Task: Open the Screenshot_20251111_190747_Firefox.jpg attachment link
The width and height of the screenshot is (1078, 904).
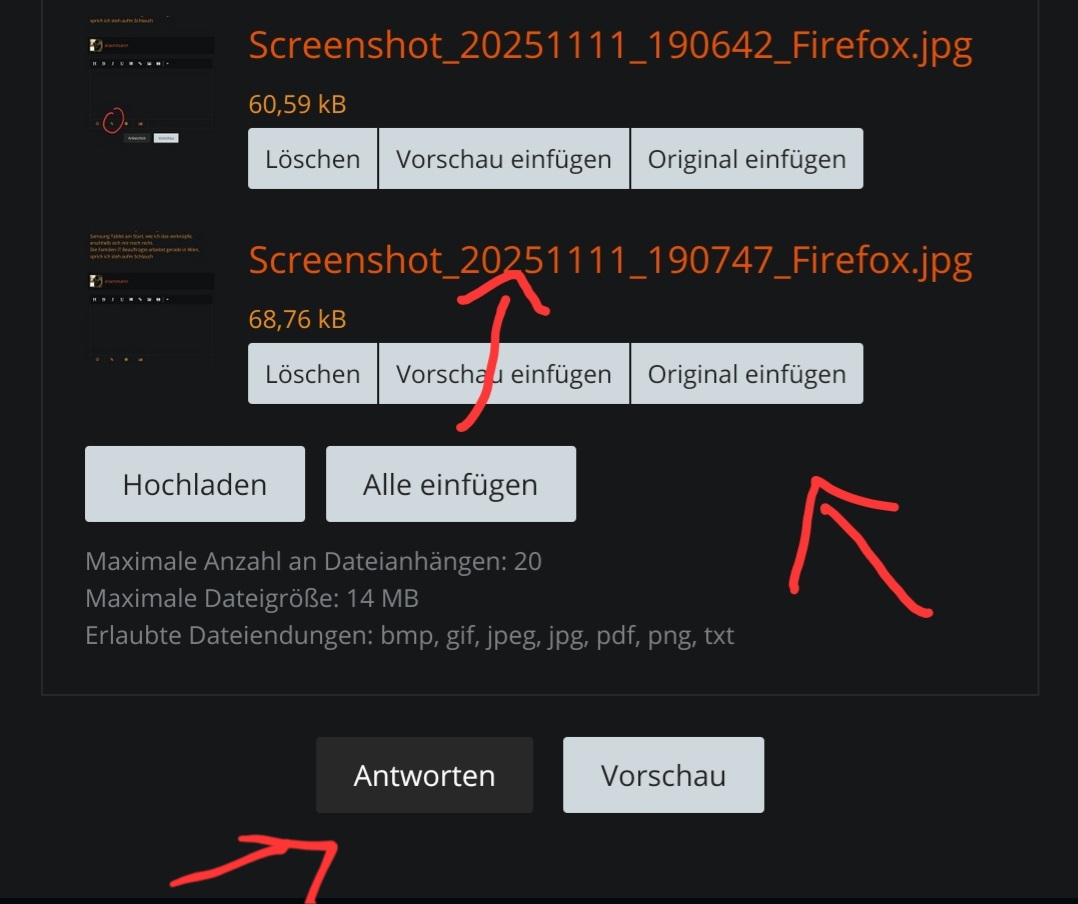Action: [610, 261]
